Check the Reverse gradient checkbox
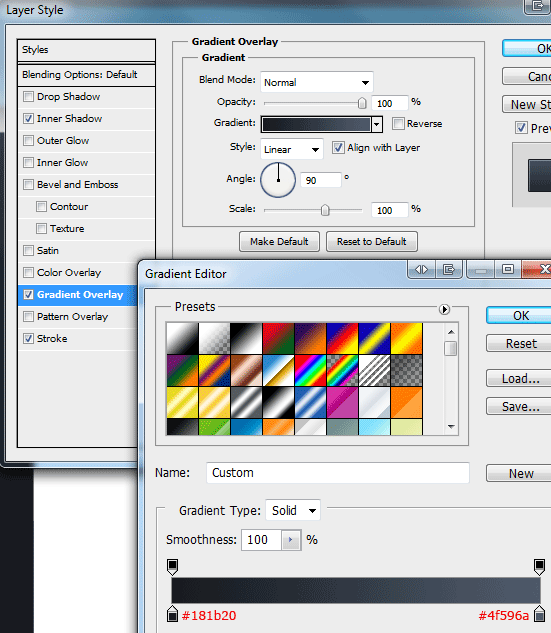The image size is (551, 633). coord(398,124)
